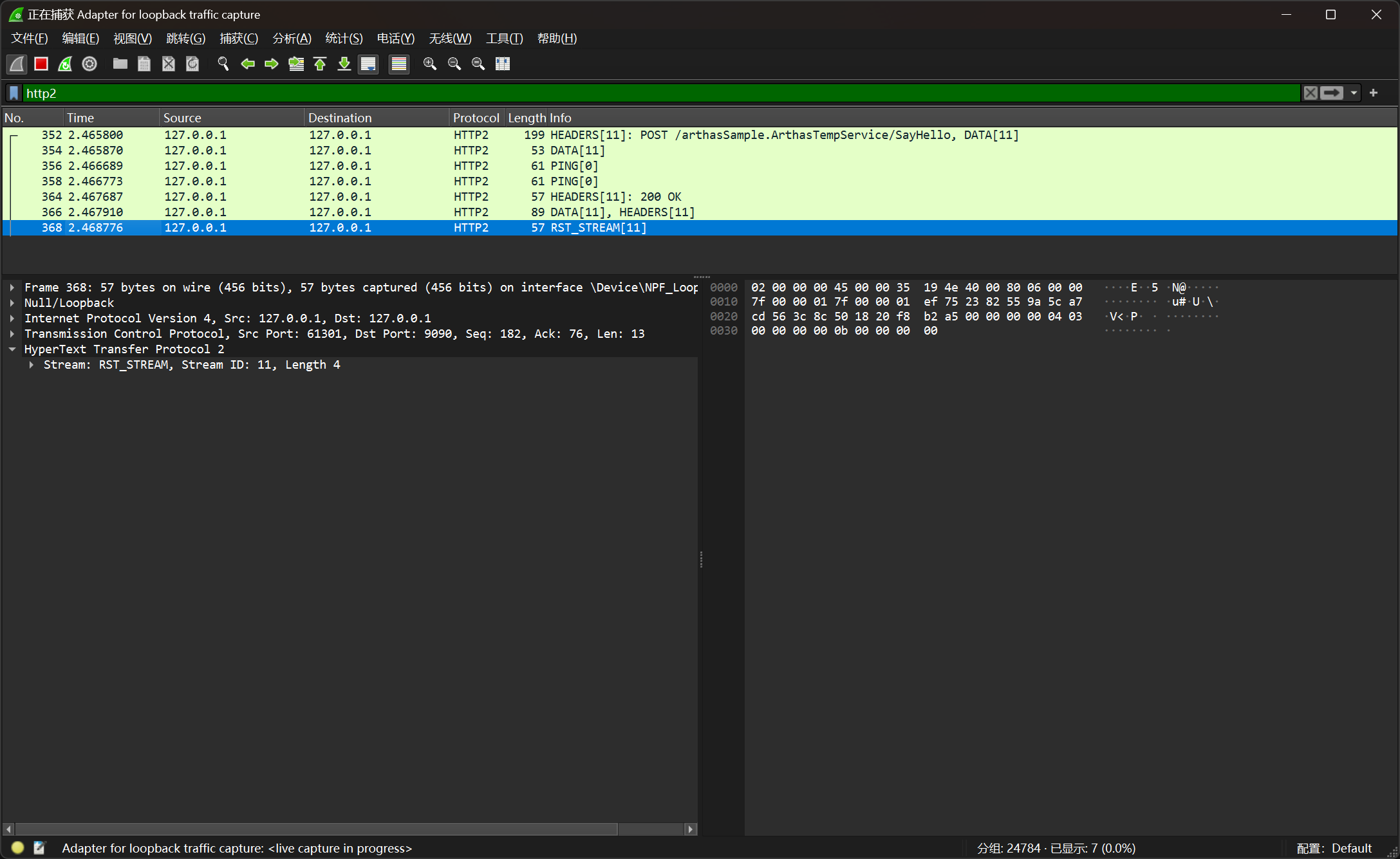This screenshot has width=1400, height=859.
Task: Click hex offset 0020 row in bytes pane
Action: click(723, 317)
